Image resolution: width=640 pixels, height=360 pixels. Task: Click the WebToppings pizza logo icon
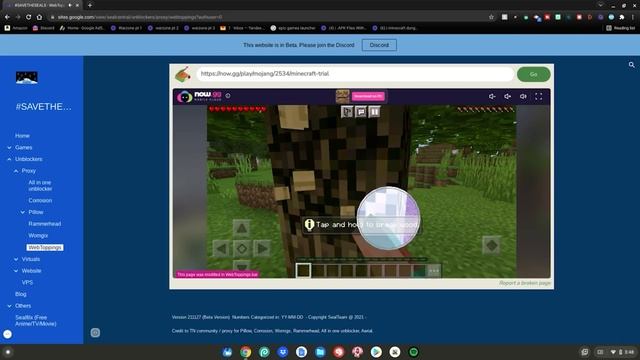tap(183, 74)
